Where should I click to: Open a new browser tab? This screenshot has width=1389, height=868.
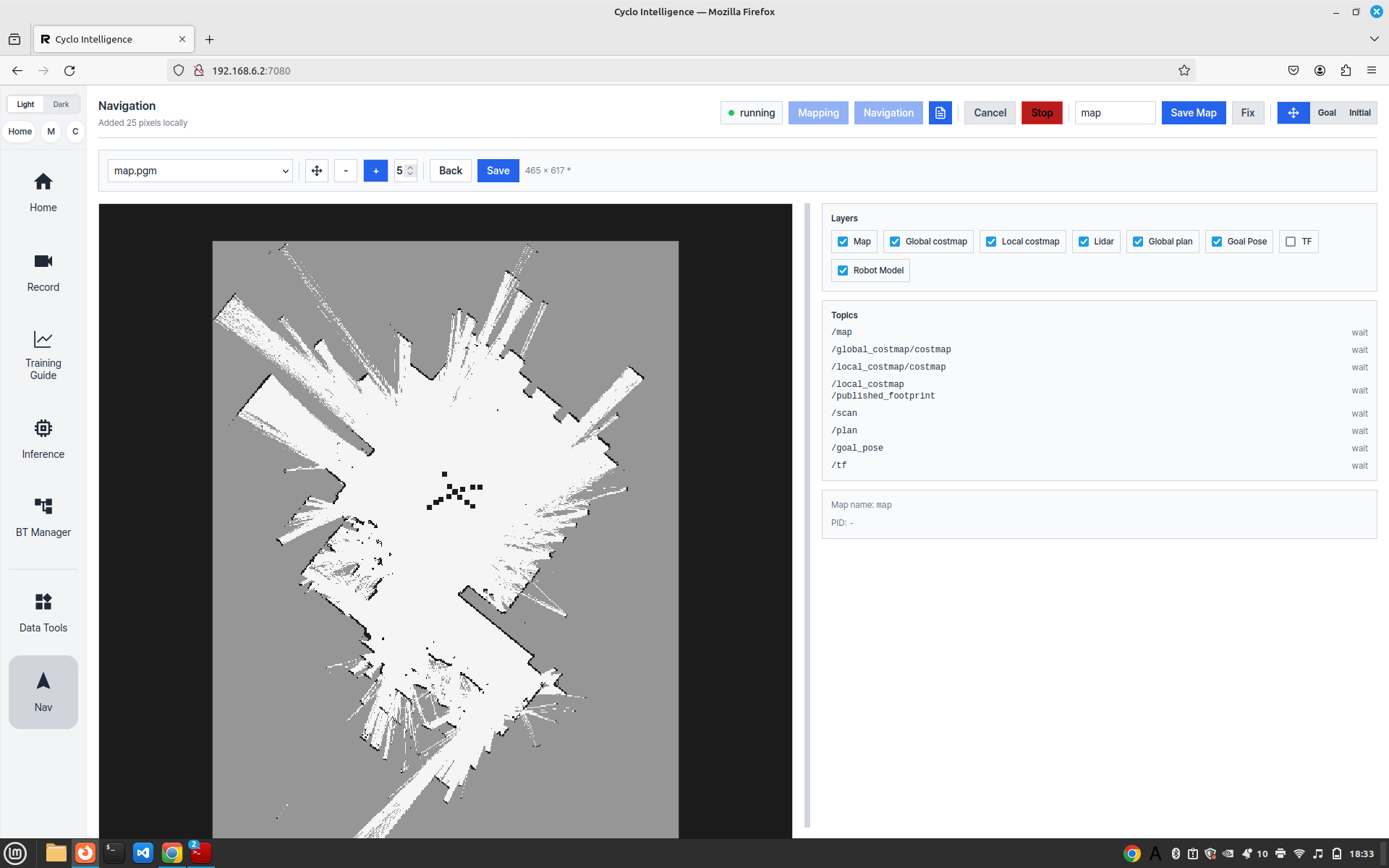click(209, 39)
